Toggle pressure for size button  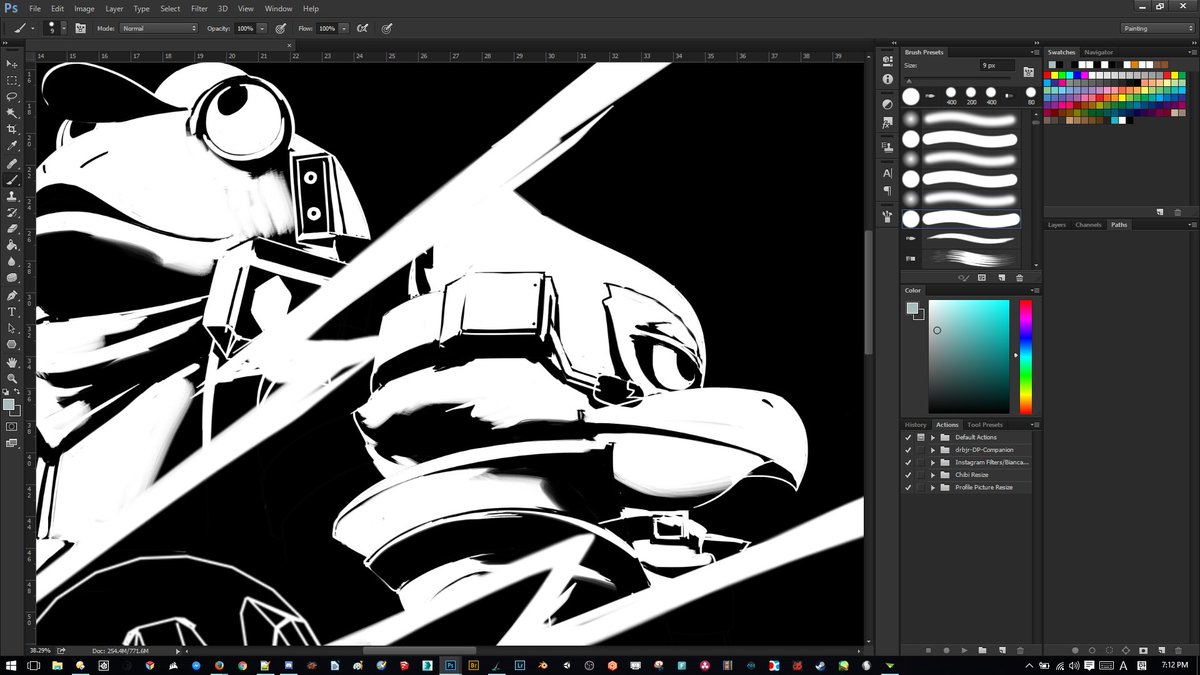tap(387, 28)
